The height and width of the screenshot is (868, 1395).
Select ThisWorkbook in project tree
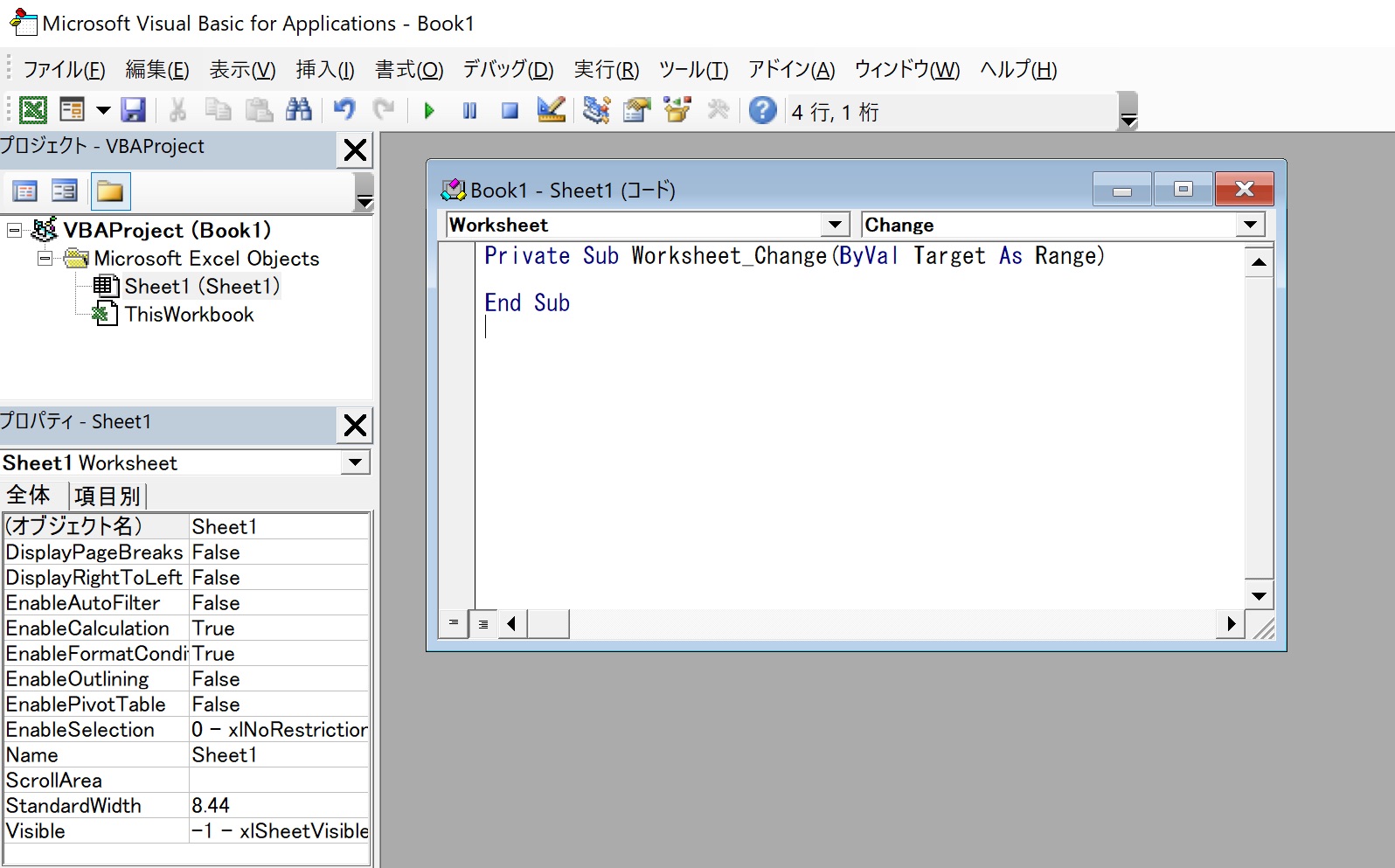click(x=189, y=315)
